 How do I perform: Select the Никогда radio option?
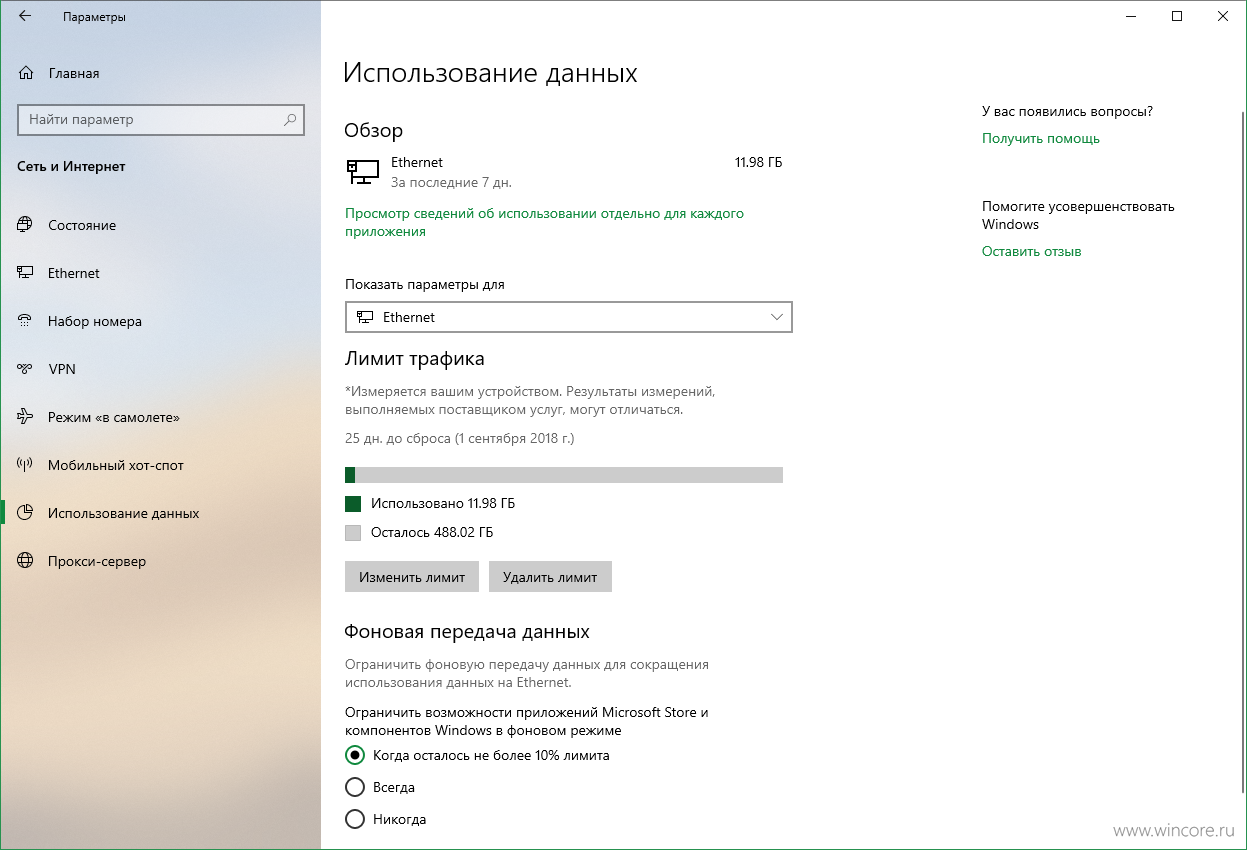[354, 819]
